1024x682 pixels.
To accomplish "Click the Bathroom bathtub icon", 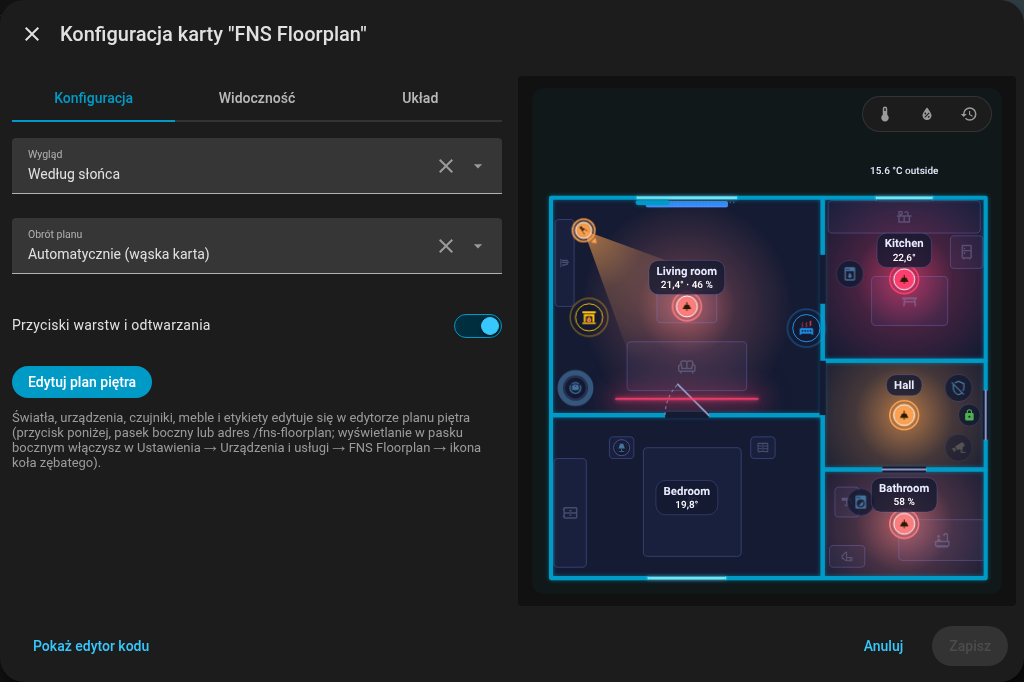I will pos(942,540).
